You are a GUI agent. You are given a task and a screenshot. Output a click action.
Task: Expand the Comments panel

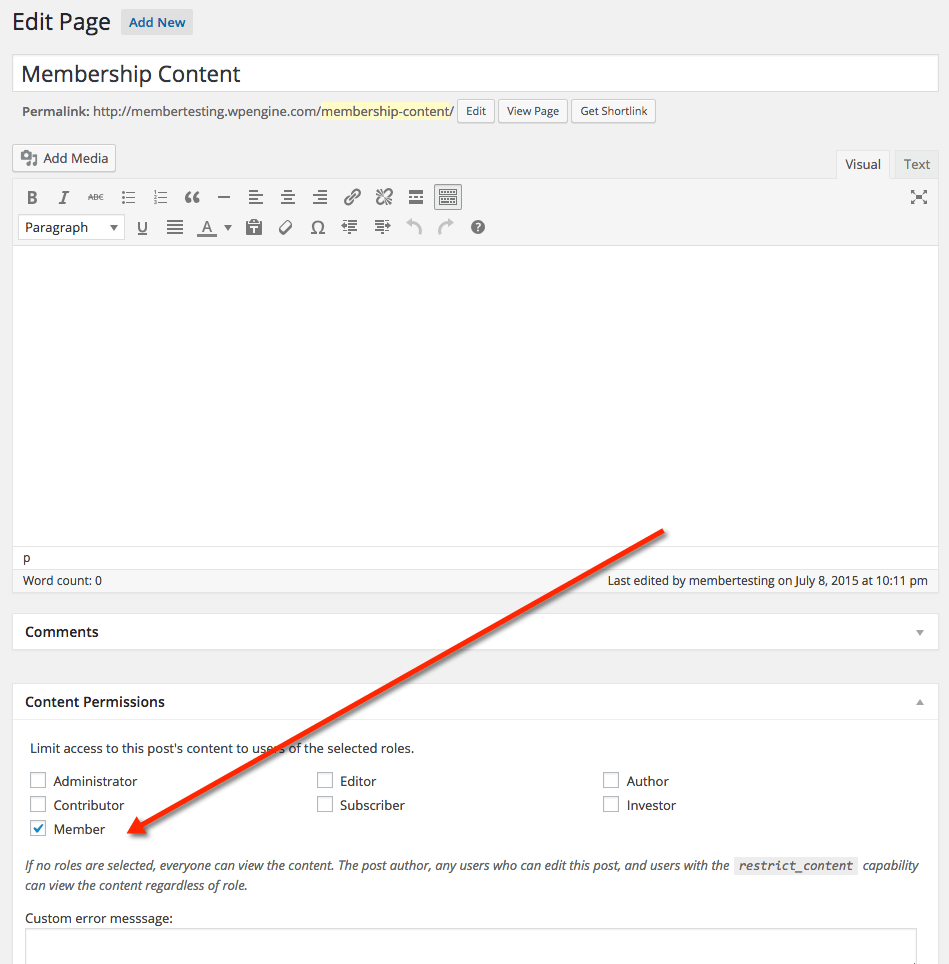pyautogui.click(x=919, y=633)
